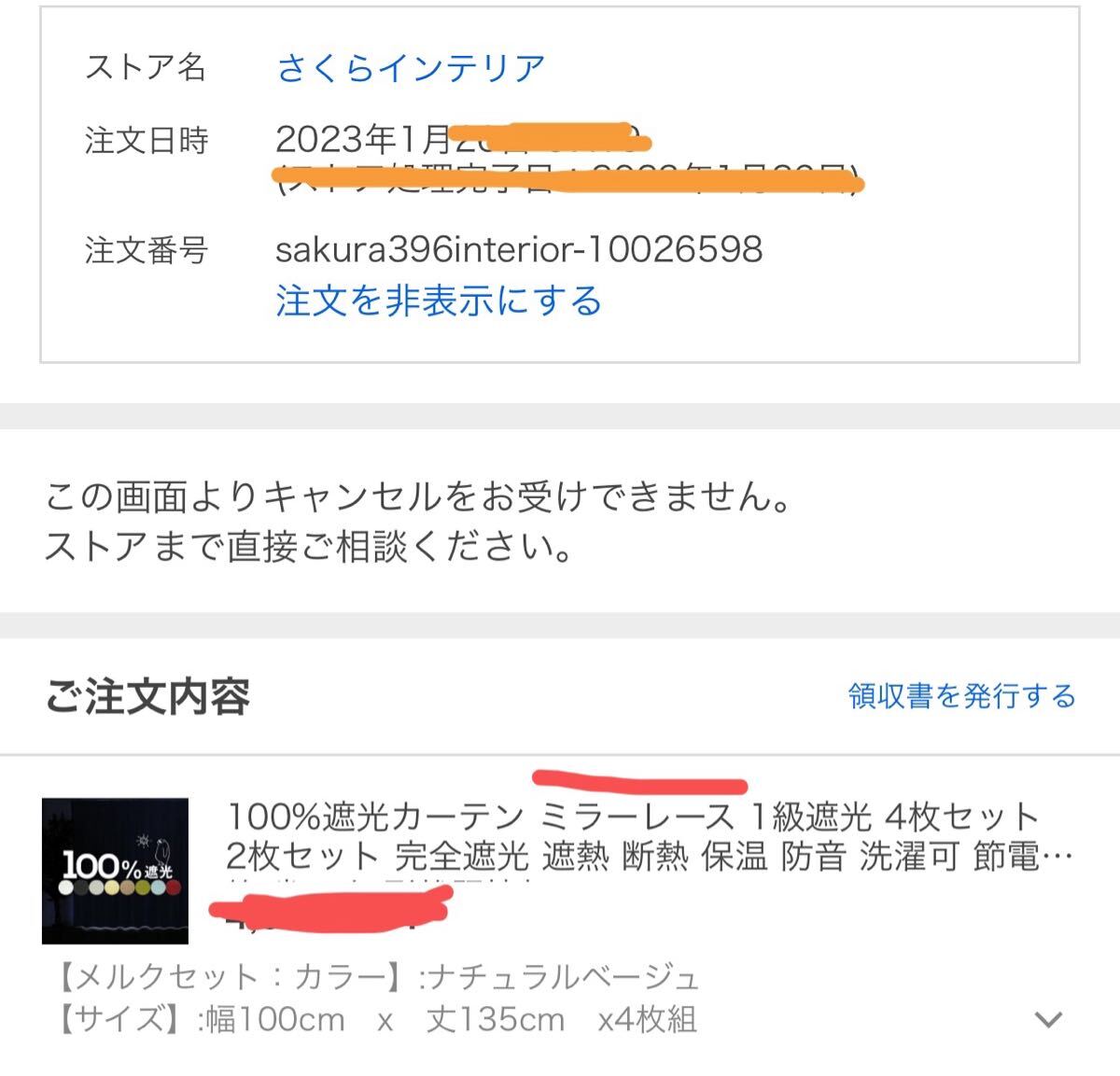Viewport: 1120px width, 1076px height.
Task: Click the 注文番号 label
Action: [x=147, y=250]
